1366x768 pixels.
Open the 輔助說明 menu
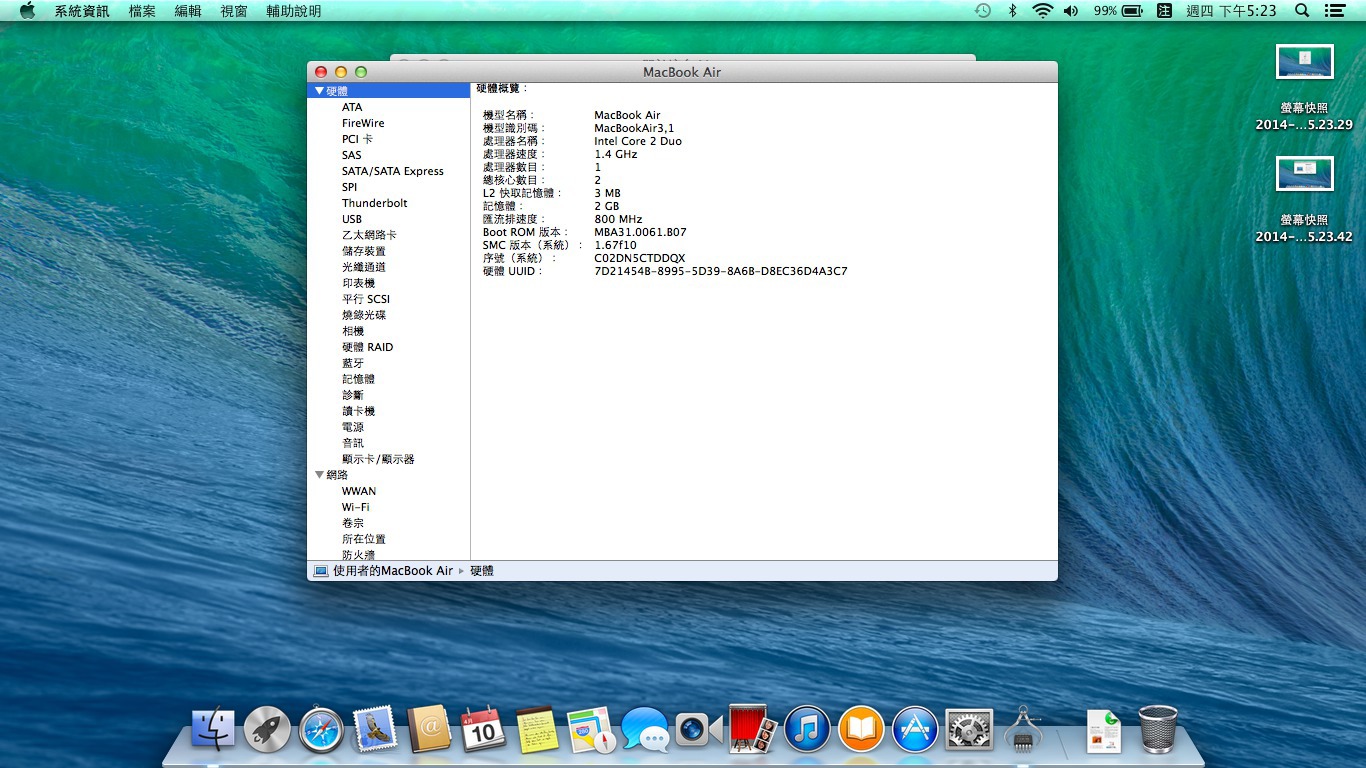click(x=294, y=11)
